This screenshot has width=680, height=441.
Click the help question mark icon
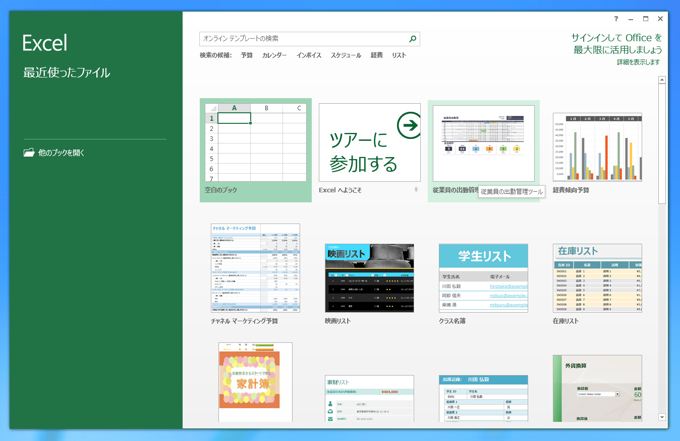(616, 19)
